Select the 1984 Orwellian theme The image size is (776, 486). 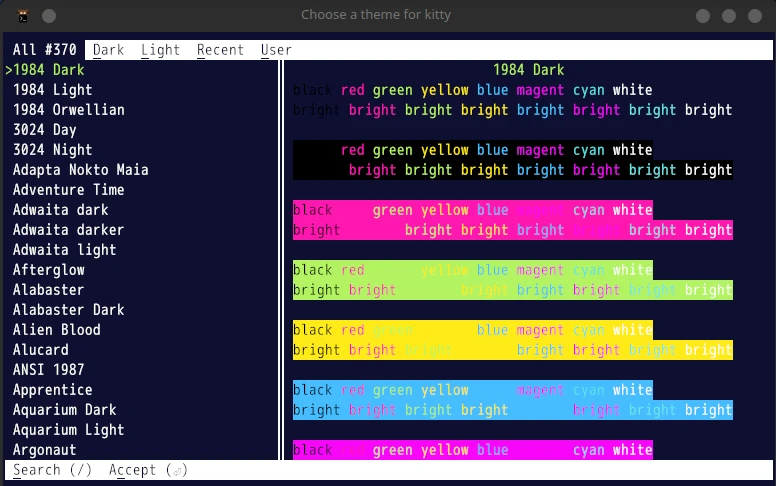[68, 110]
